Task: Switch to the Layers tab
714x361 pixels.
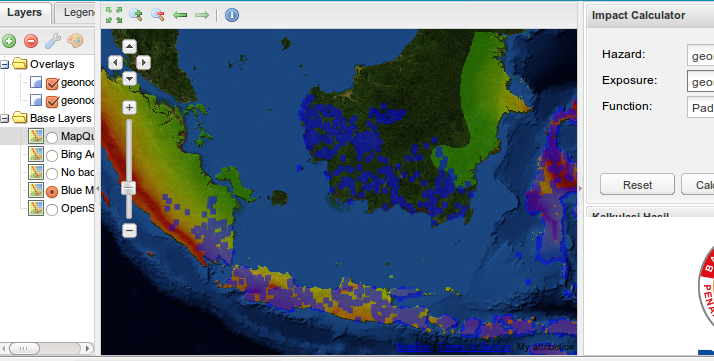Action: [25, 13]
